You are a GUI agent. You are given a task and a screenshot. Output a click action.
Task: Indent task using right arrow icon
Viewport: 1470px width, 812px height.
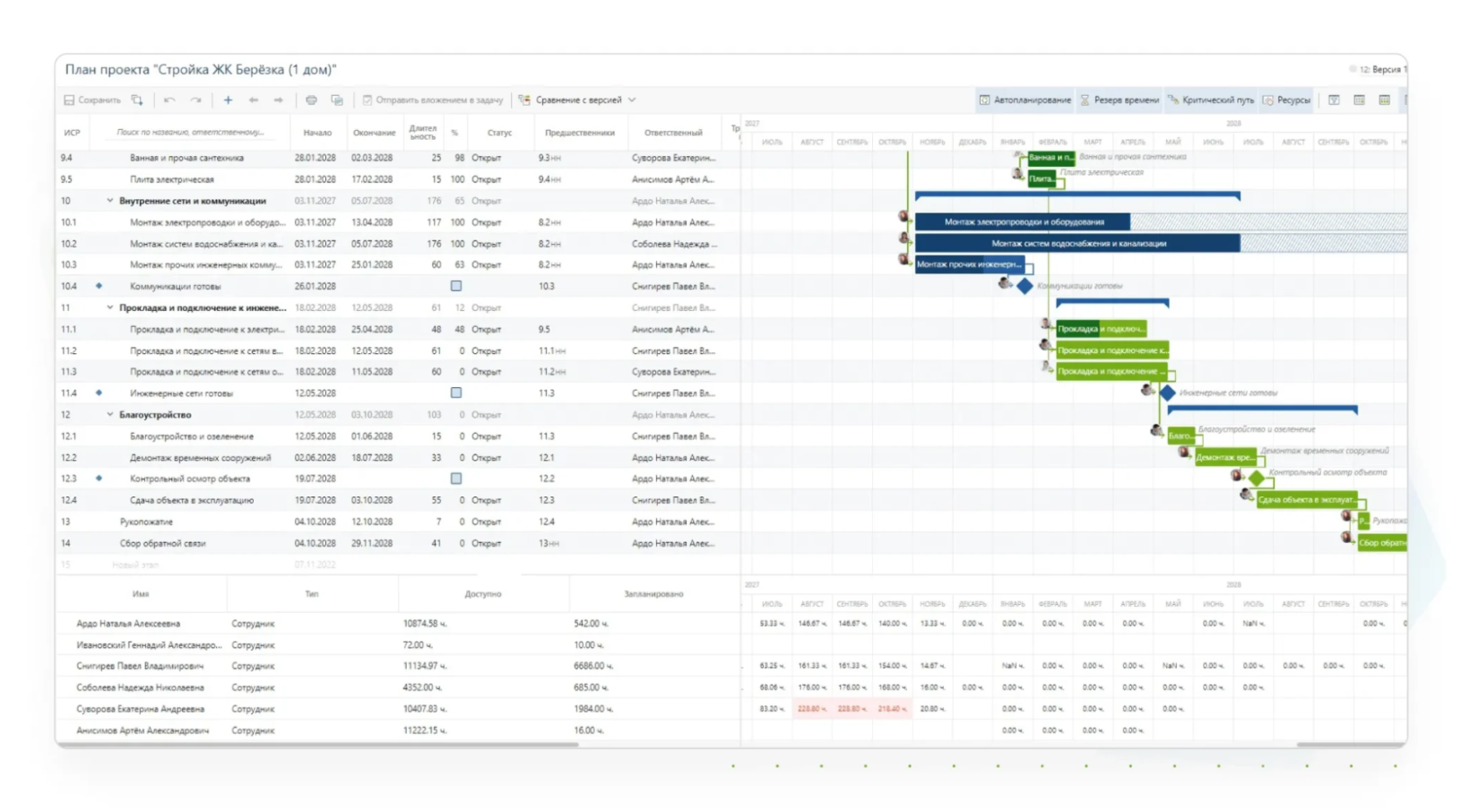tap(279, 100)
